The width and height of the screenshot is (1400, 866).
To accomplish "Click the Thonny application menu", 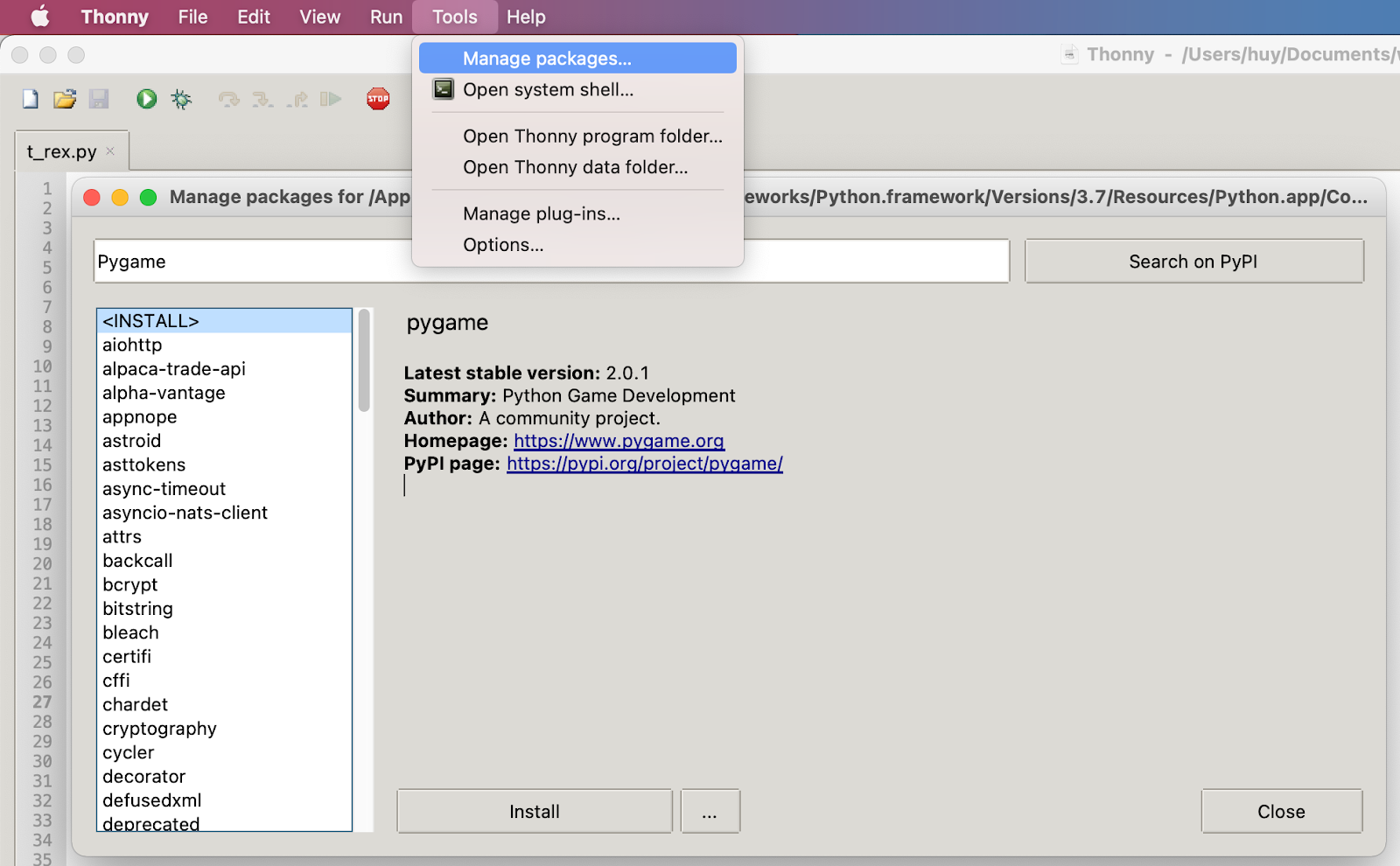I will pos(115,17).
